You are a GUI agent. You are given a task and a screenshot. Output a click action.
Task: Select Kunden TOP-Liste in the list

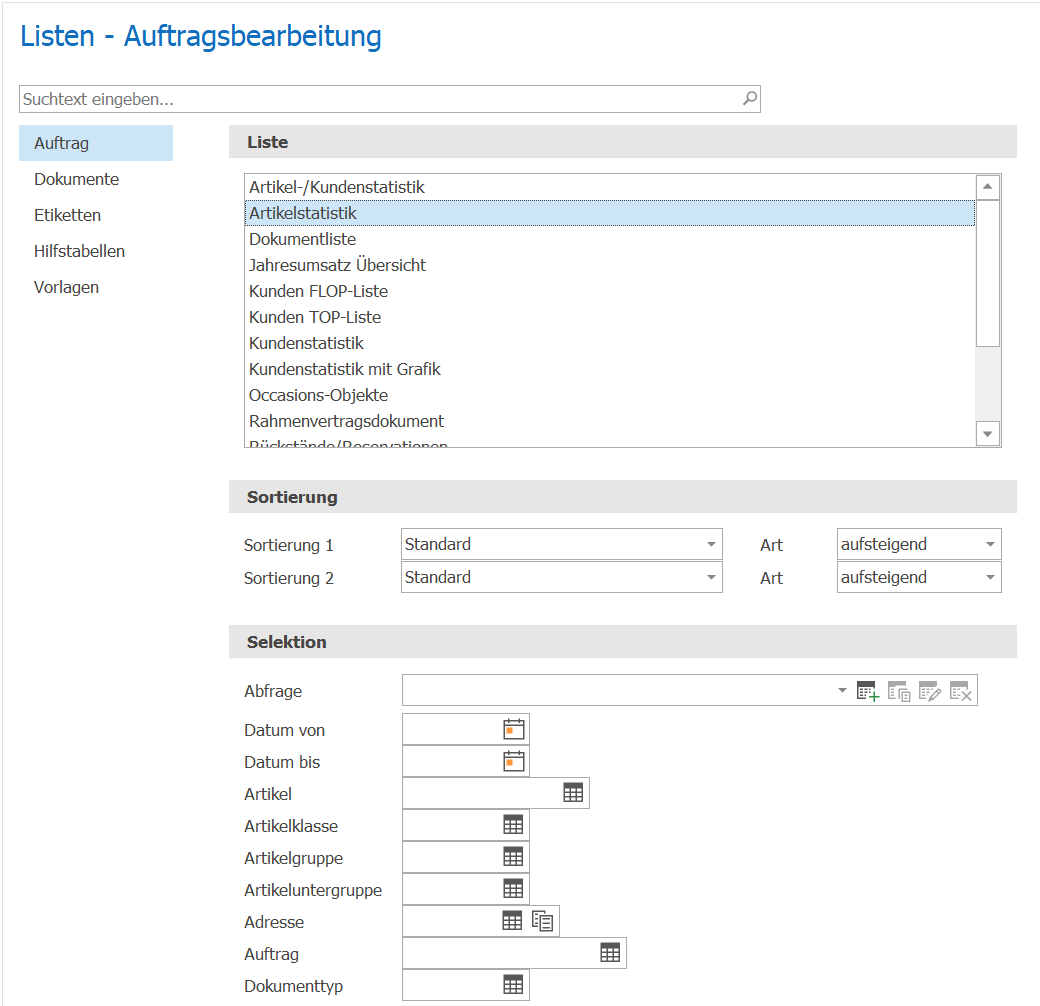point(610,317)
